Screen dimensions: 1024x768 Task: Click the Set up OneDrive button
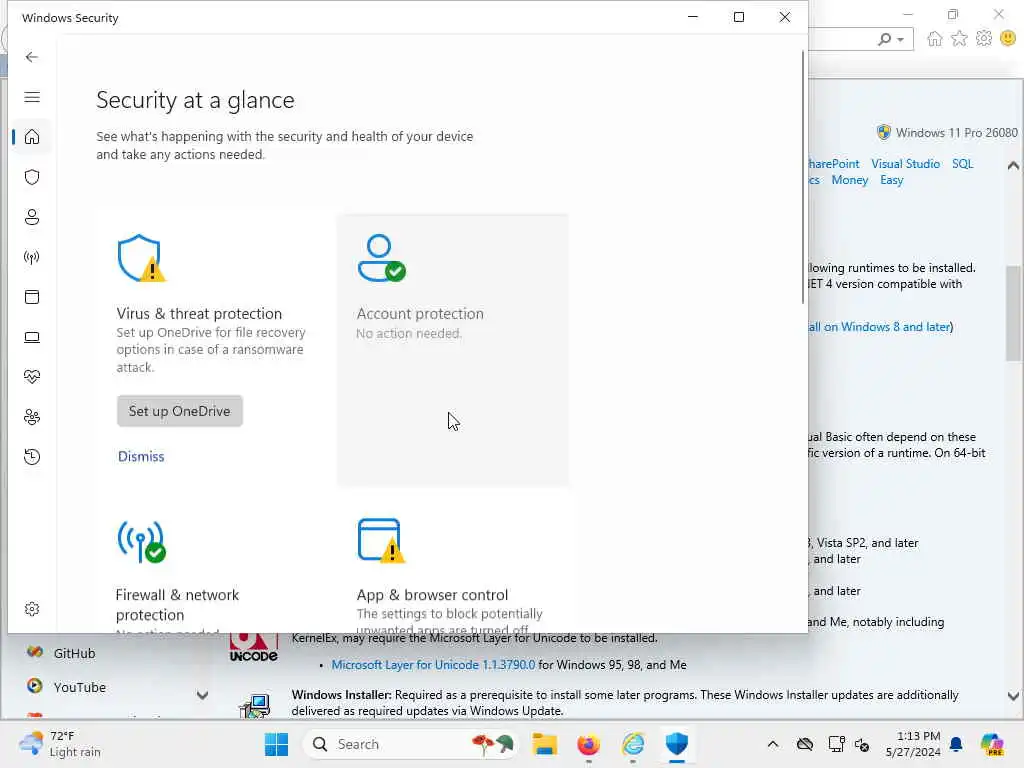(x=180, y=411)
